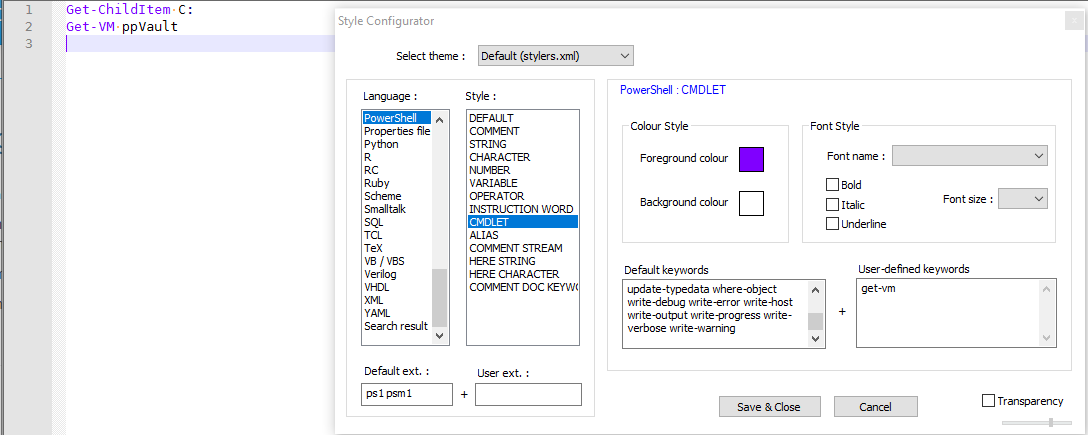Enable the Italic checkbox
Screen dimensions: 1088x435
tap(832, 205)
